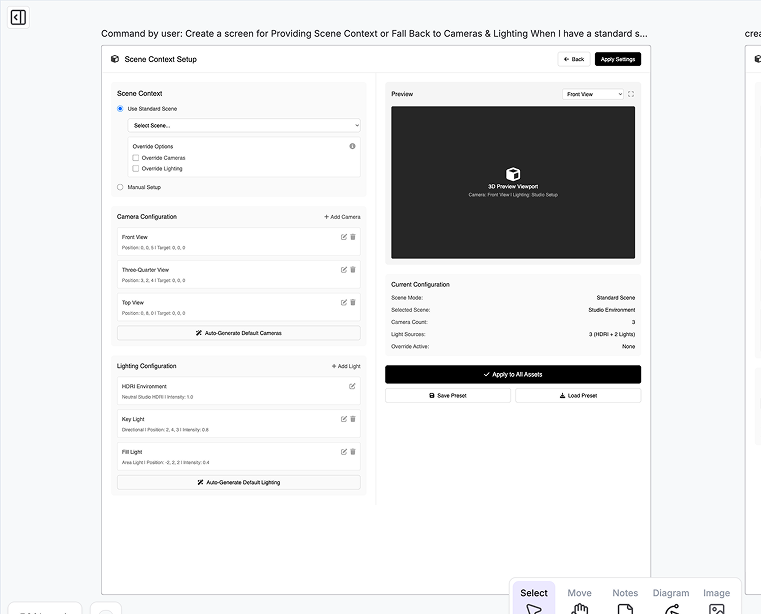The width and height of the screenshot is (761, 614).
Task: Expand the preview to fullscreen
Action: [x=631, y=94]
